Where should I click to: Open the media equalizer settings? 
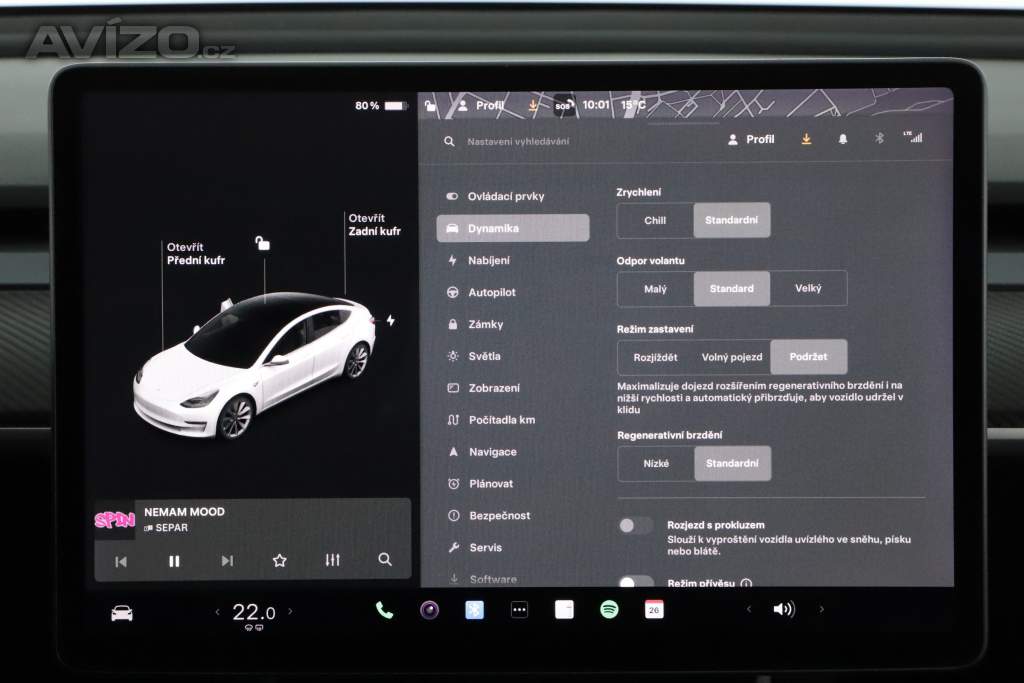332,560
